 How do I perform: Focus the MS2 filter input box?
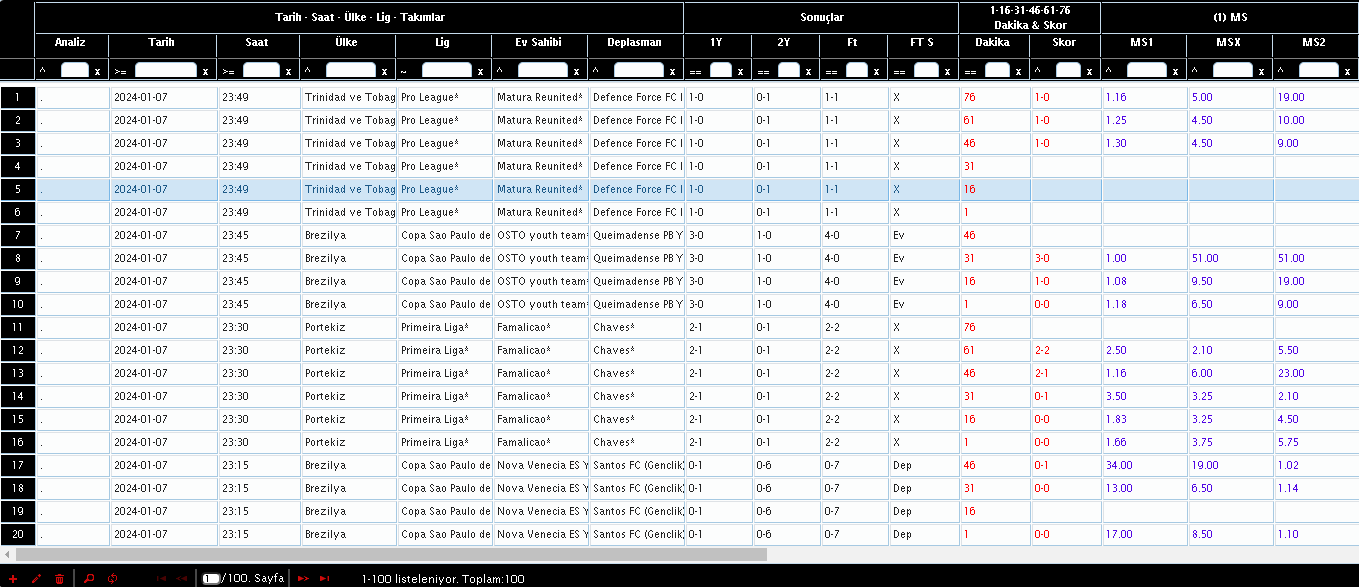1319,71
